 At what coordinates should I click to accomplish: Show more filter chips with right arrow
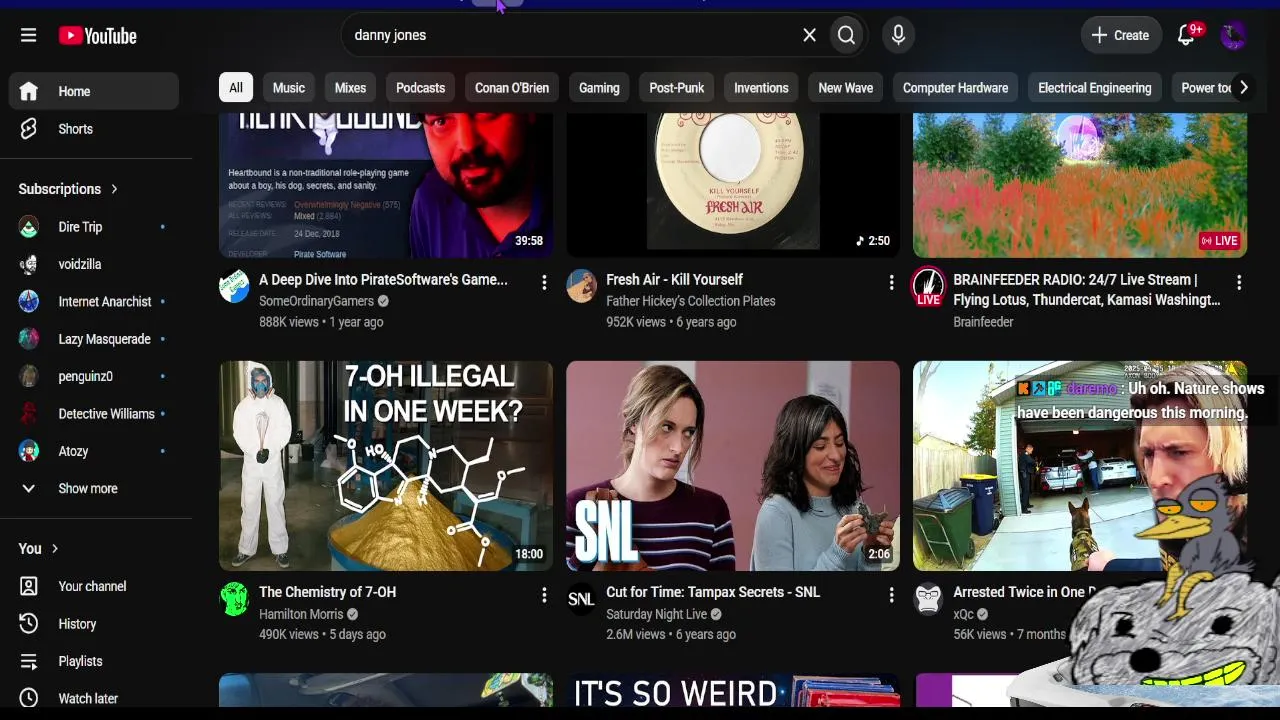tap(1243, 88)
